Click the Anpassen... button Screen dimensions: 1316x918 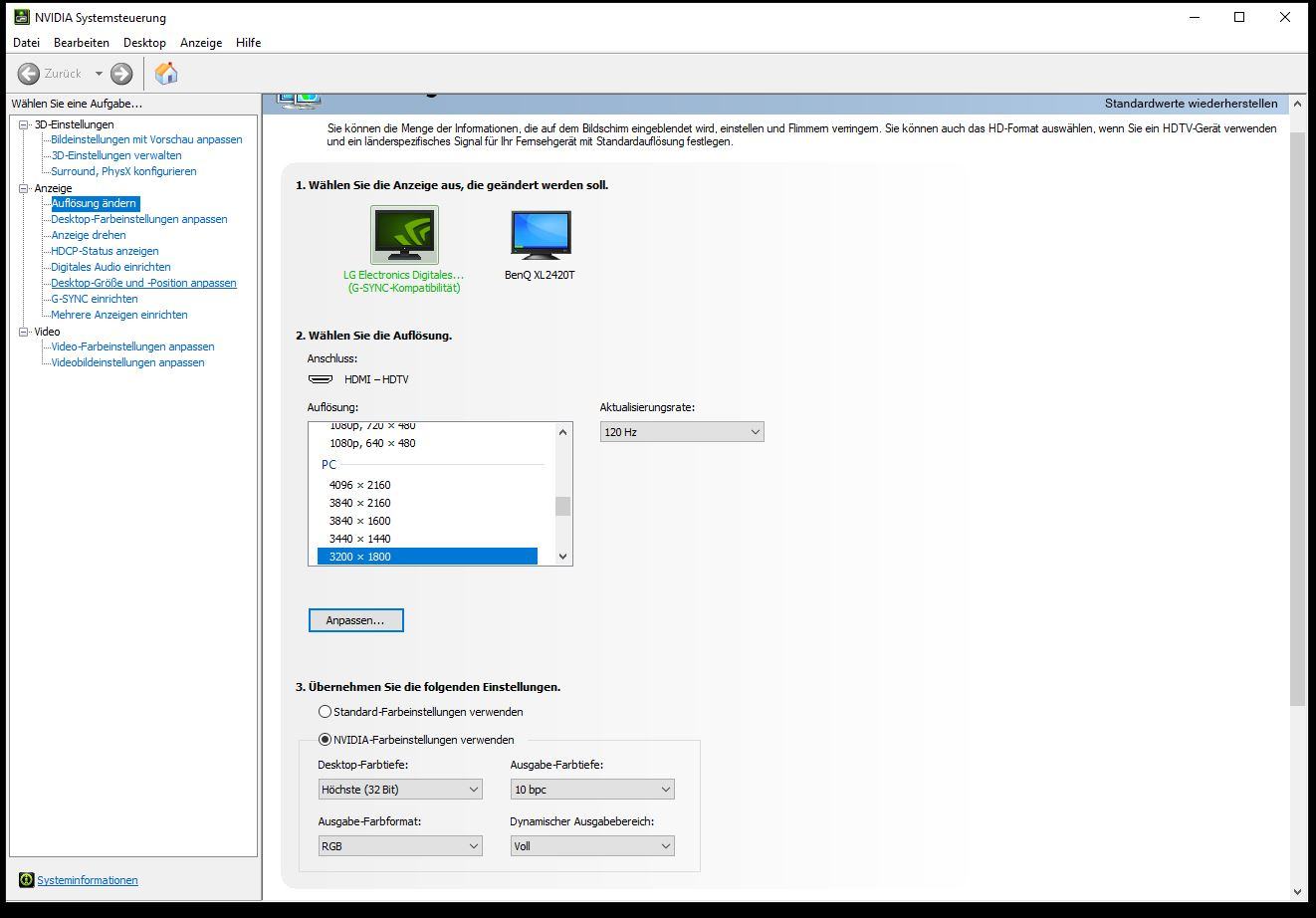[x=355, y=620]
